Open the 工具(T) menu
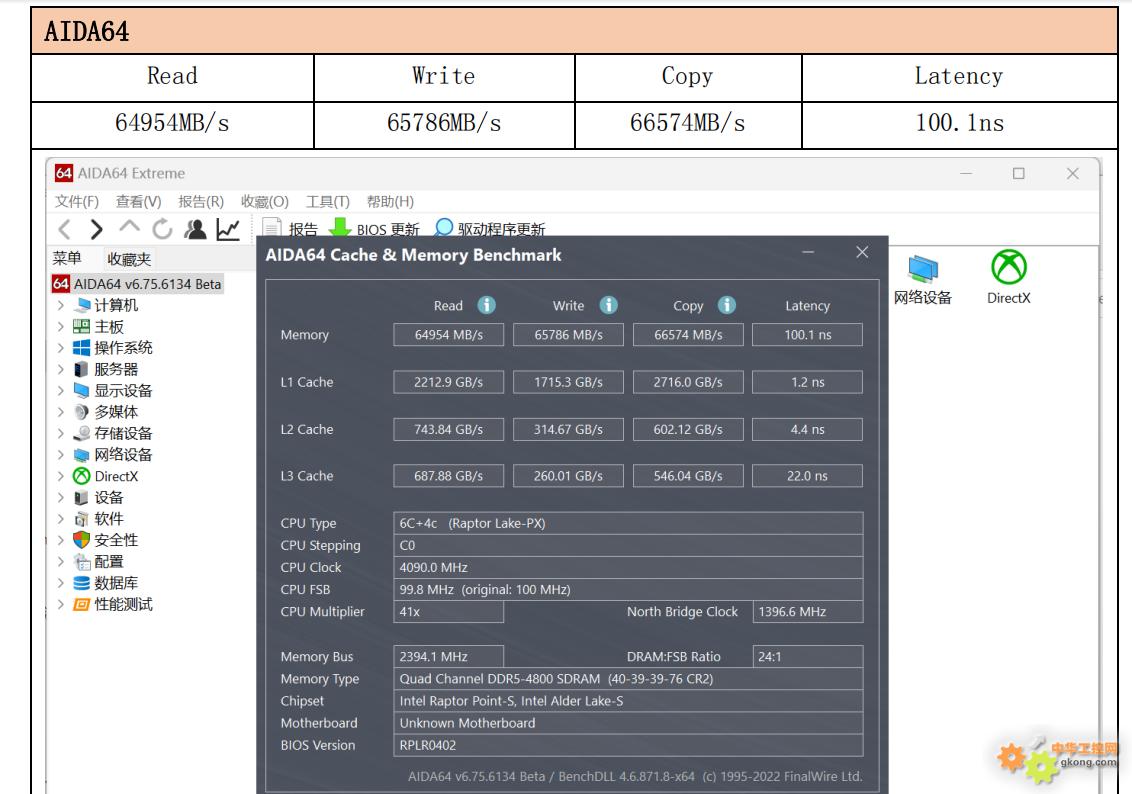This screenshot has height=794, width=1132. click(328, 201)
